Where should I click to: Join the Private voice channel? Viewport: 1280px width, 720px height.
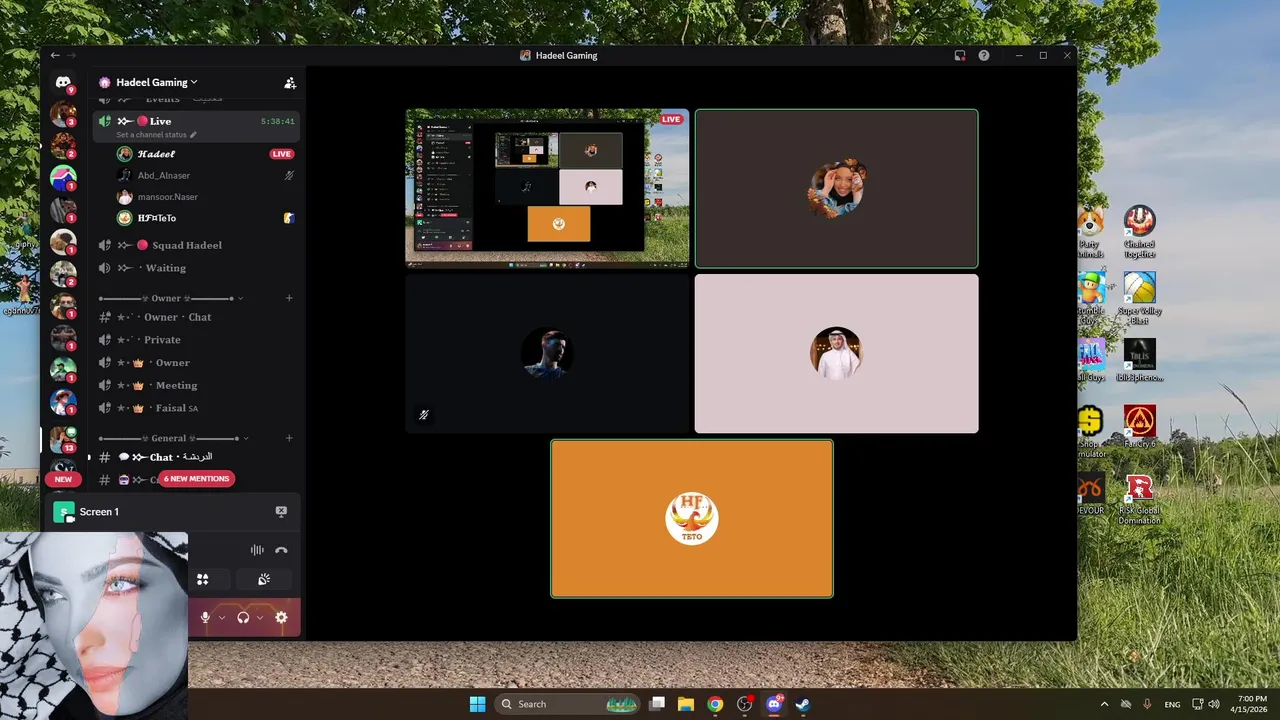[196, 340]
